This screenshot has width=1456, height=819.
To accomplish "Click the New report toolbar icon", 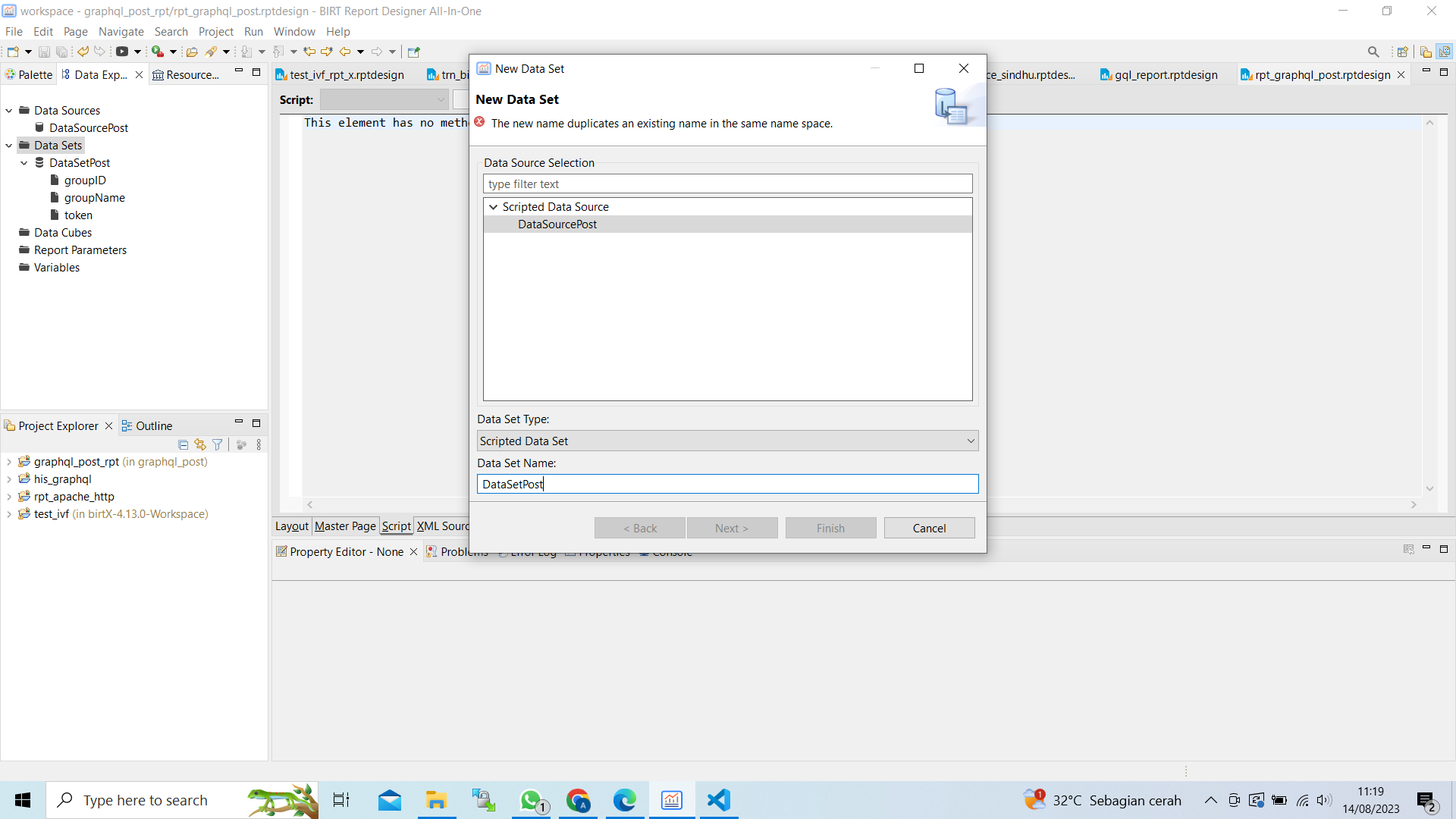I will [13, 52].
